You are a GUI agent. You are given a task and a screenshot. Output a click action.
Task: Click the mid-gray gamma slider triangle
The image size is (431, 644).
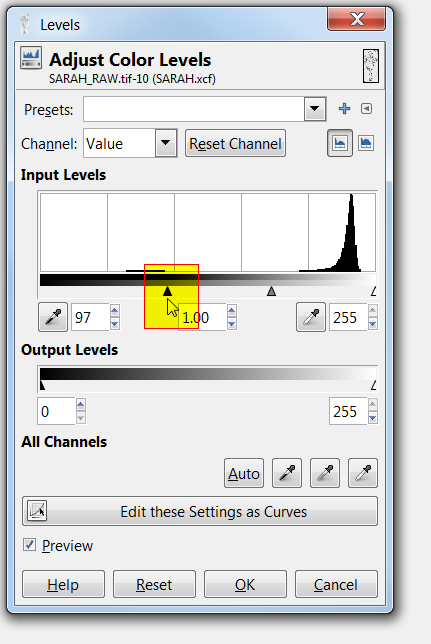pyautogui.click(x=271, y=291)
